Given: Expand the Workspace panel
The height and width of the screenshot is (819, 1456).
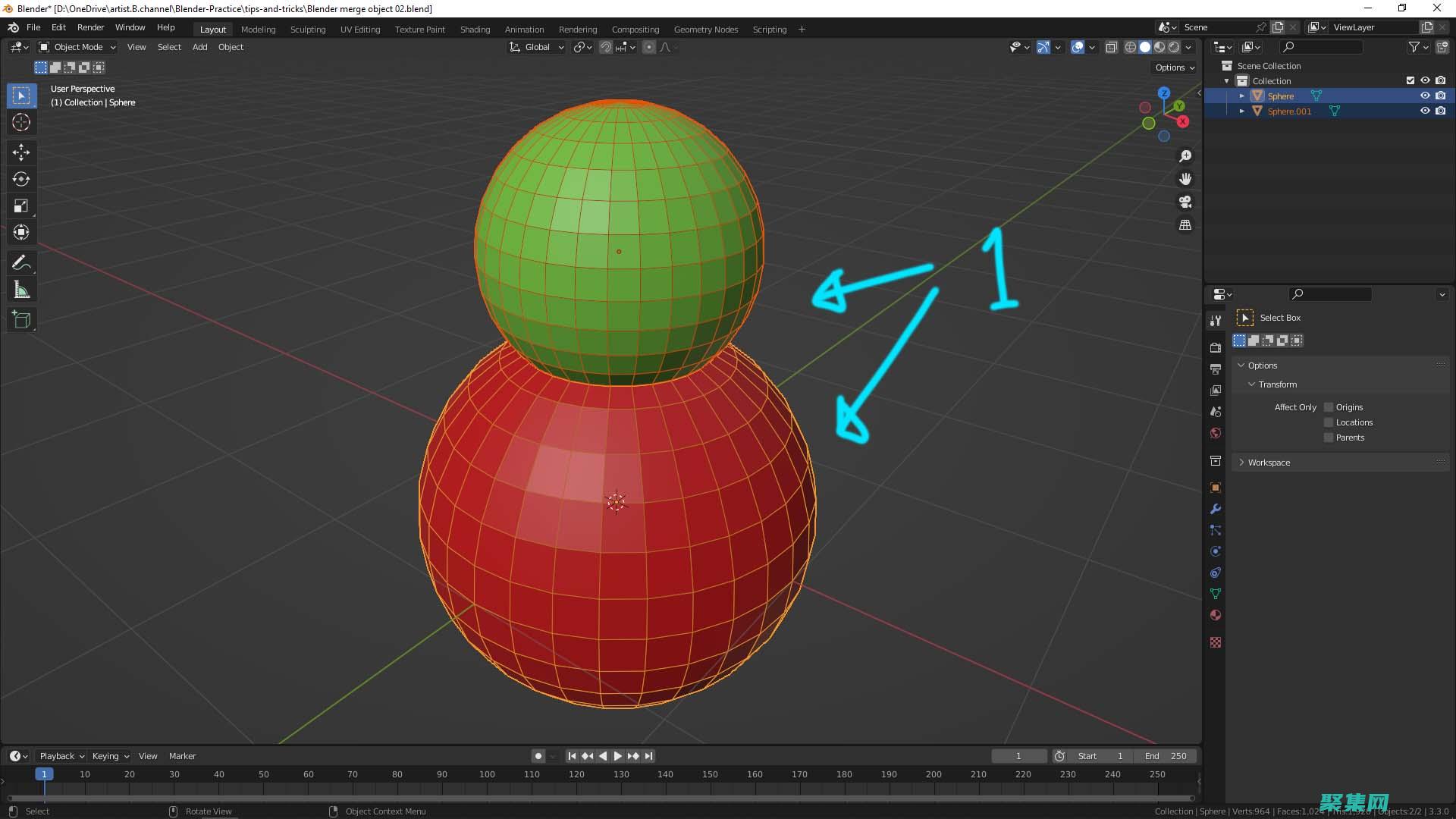Looking at the screenshot, I should (x=1269, y=463).
